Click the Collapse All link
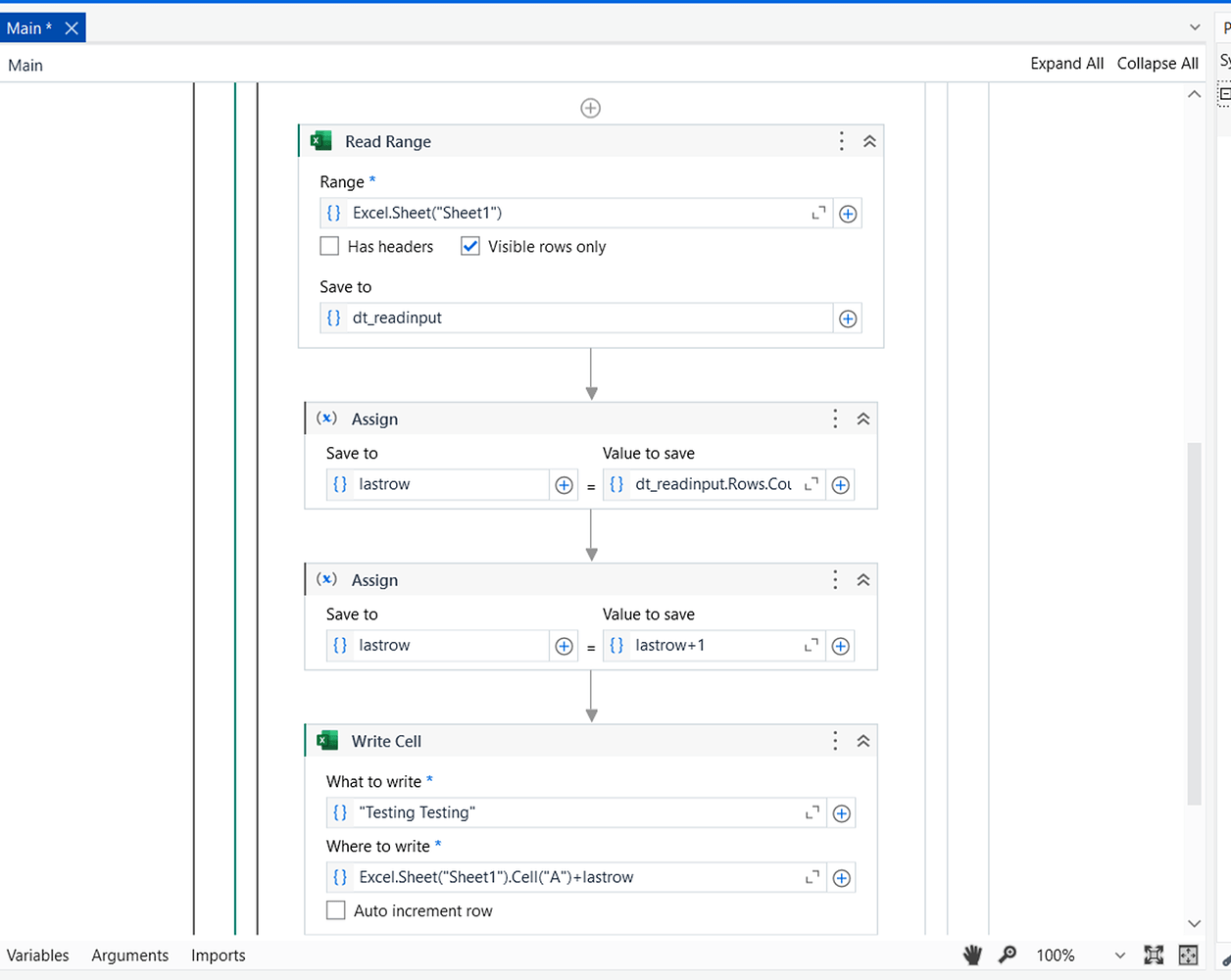 click(x=1157, y=63)
